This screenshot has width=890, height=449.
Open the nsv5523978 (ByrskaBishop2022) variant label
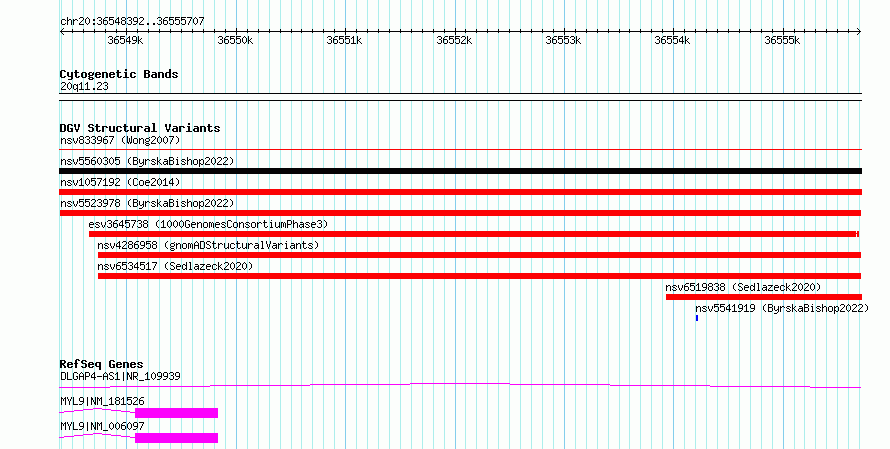[x=147, y=203]
